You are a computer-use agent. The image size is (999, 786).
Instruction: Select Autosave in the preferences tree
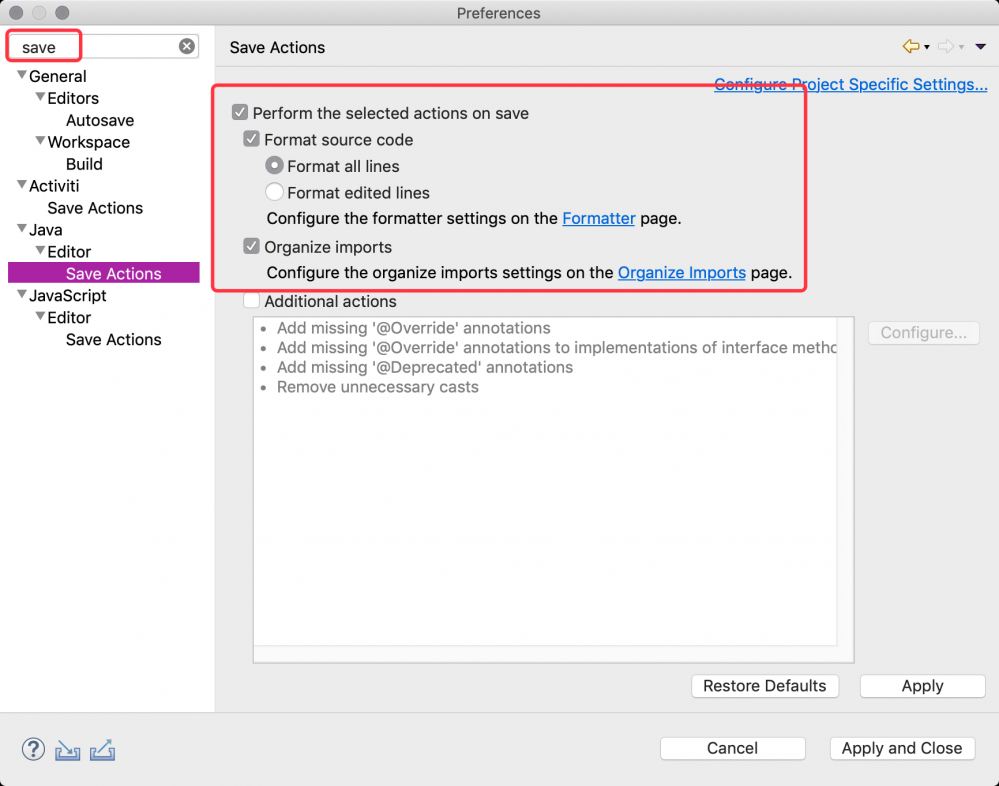coord(100,120)
